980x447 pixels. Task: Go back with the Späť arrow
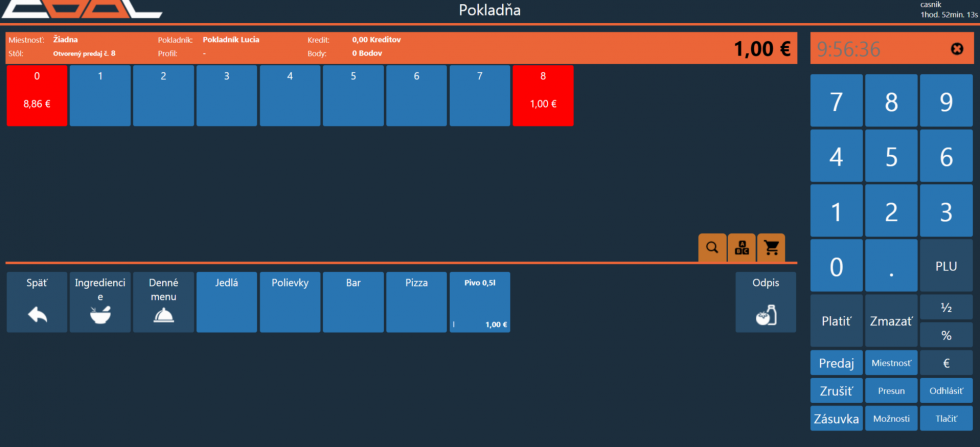[37, 302]
